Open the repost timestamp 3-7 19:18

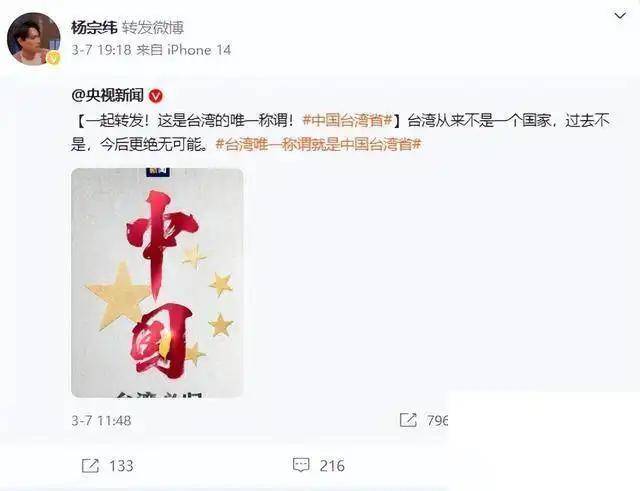coord(101,50)
